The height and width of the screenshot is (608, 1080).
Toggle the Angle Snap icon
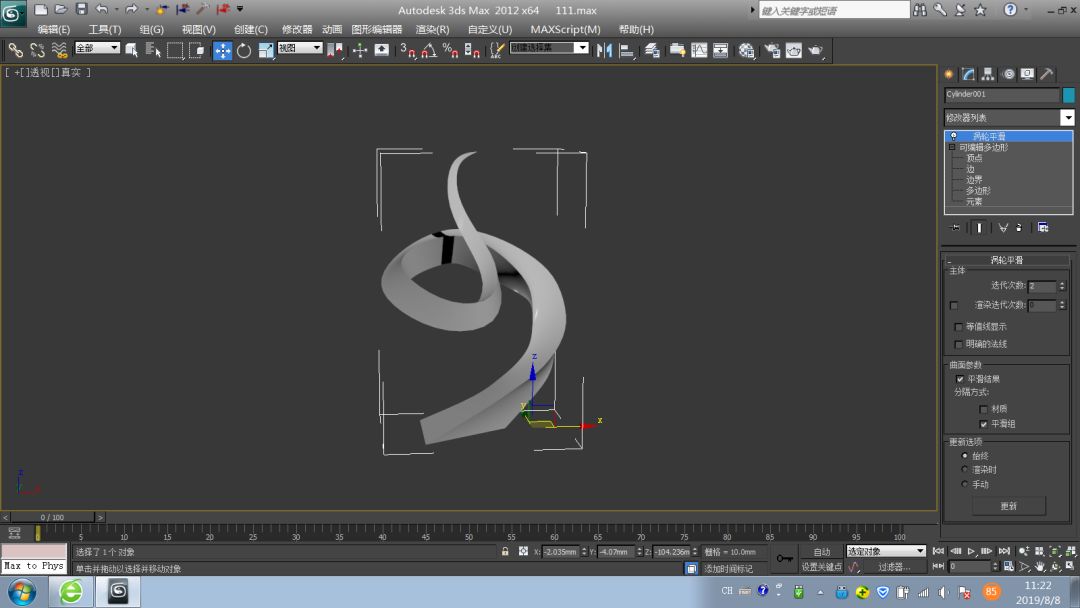[x=429, y=50]
